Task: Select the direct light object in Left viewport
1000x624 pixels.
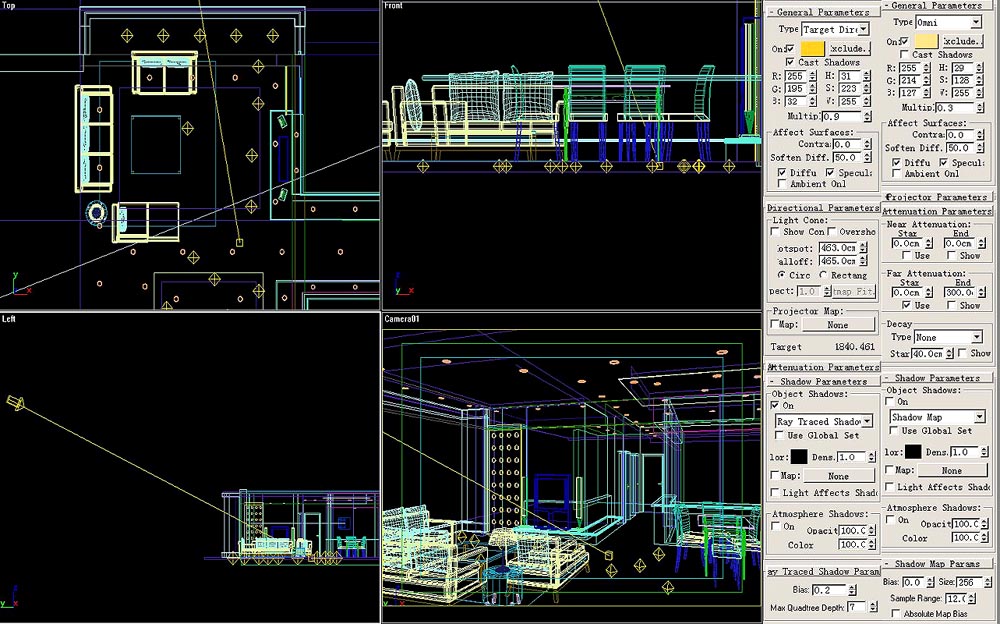Action: point(15,403)
